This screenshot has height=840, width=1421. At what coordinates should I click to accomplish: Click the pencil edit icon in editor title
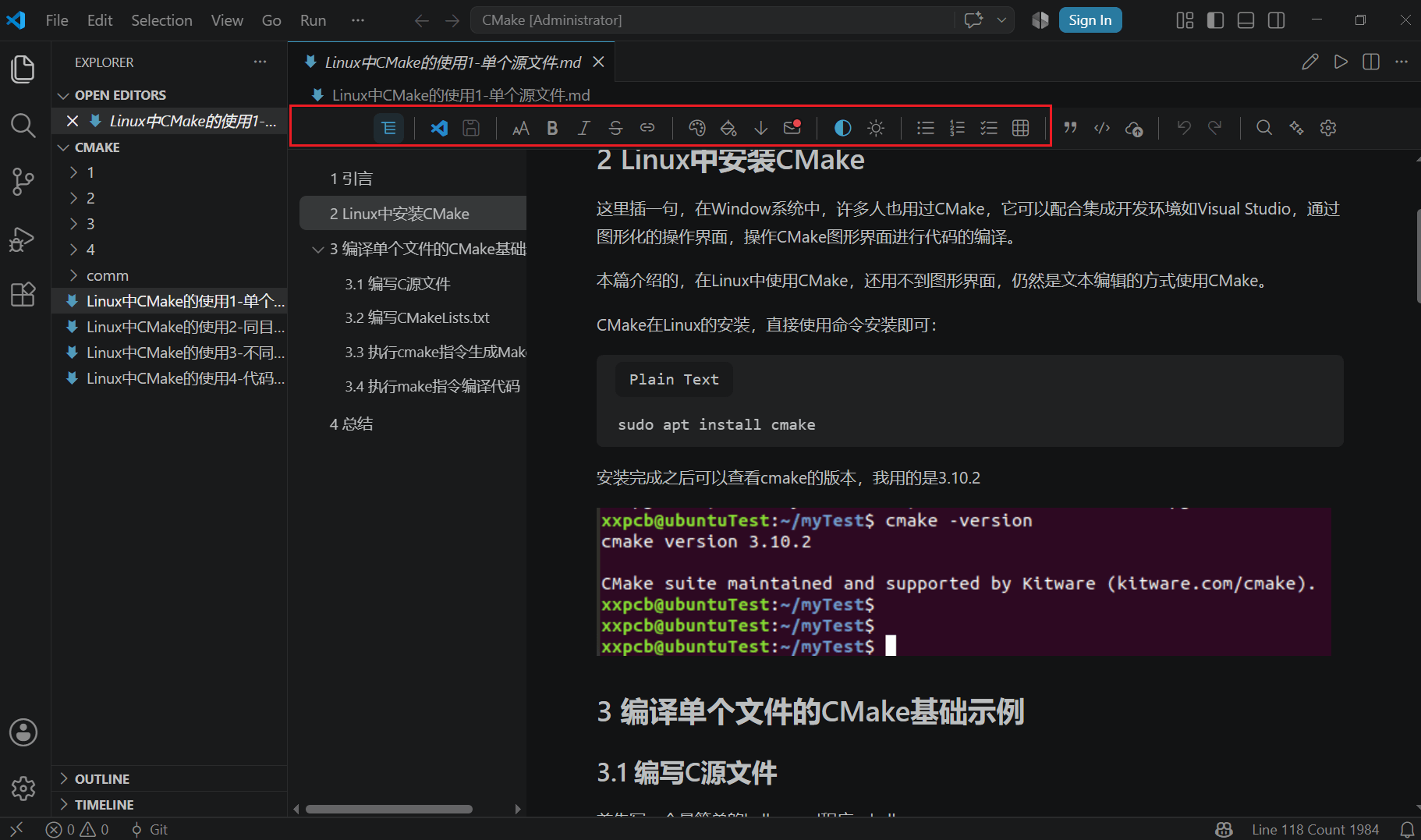[1310, 62]
